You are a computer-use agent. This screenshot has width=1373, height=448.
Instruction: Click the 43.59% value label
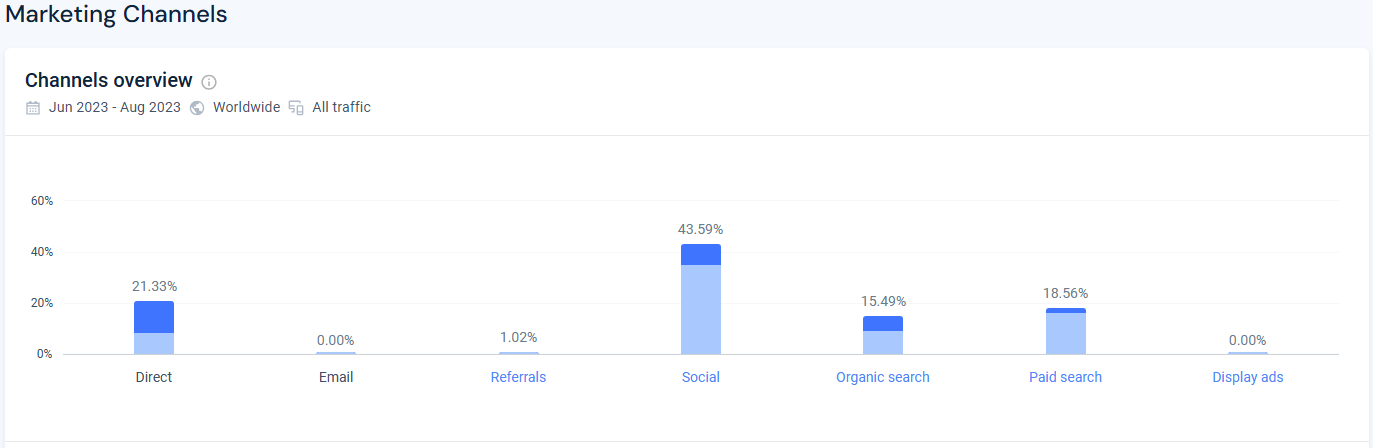tap(701, 229)
